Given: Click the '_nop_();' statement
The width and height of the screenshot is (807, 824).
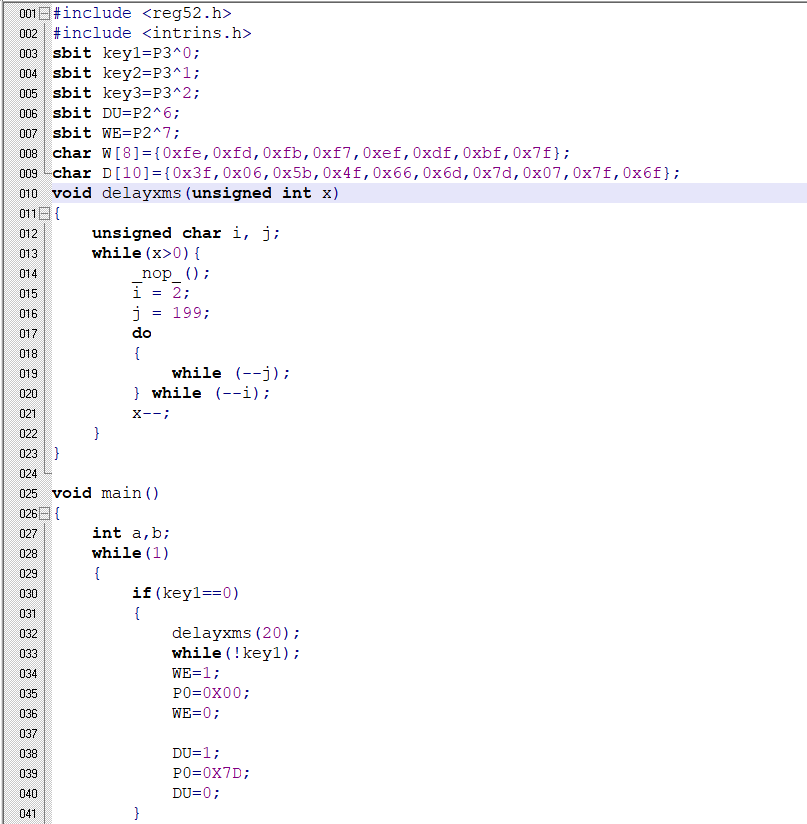Looking at the screenshot, I should pos(171,273).
